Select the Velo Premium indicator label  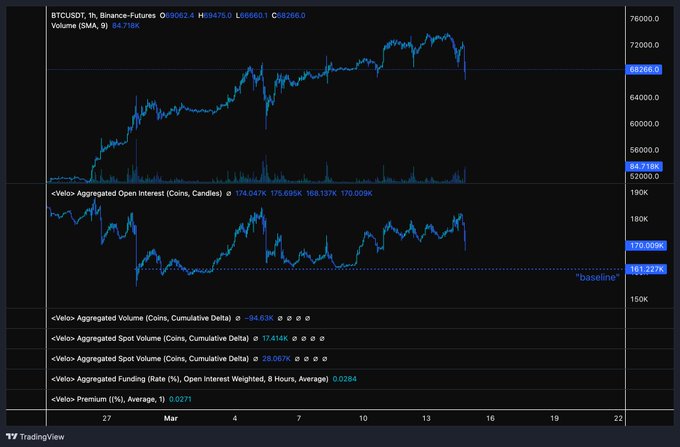point(108,399)
